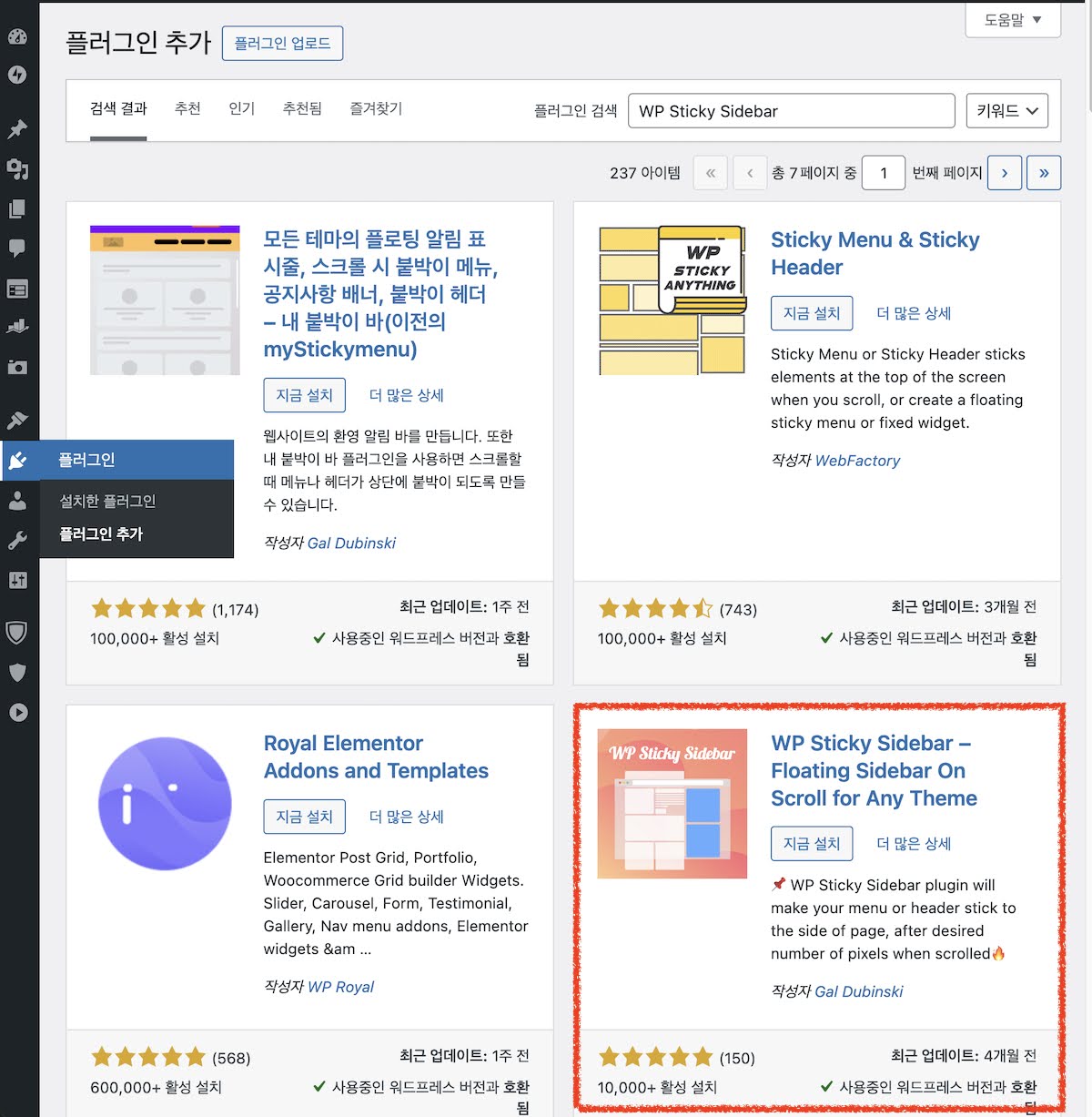
Task: Open the 키워드 search type dropdown
Action: pyautogui.click(x=1007, y=111)
